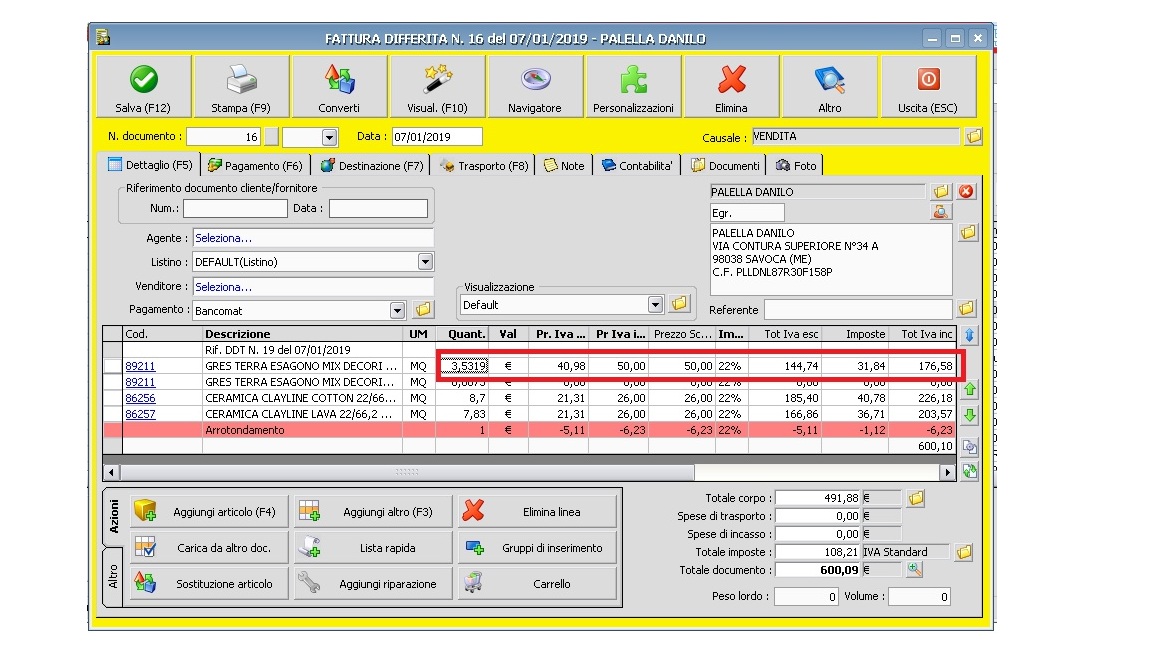Click grid horizontal scrollbar left arrow
The height and width of the screenshot is (648, 1152).
pyautogui.click(x=112, y=472)
